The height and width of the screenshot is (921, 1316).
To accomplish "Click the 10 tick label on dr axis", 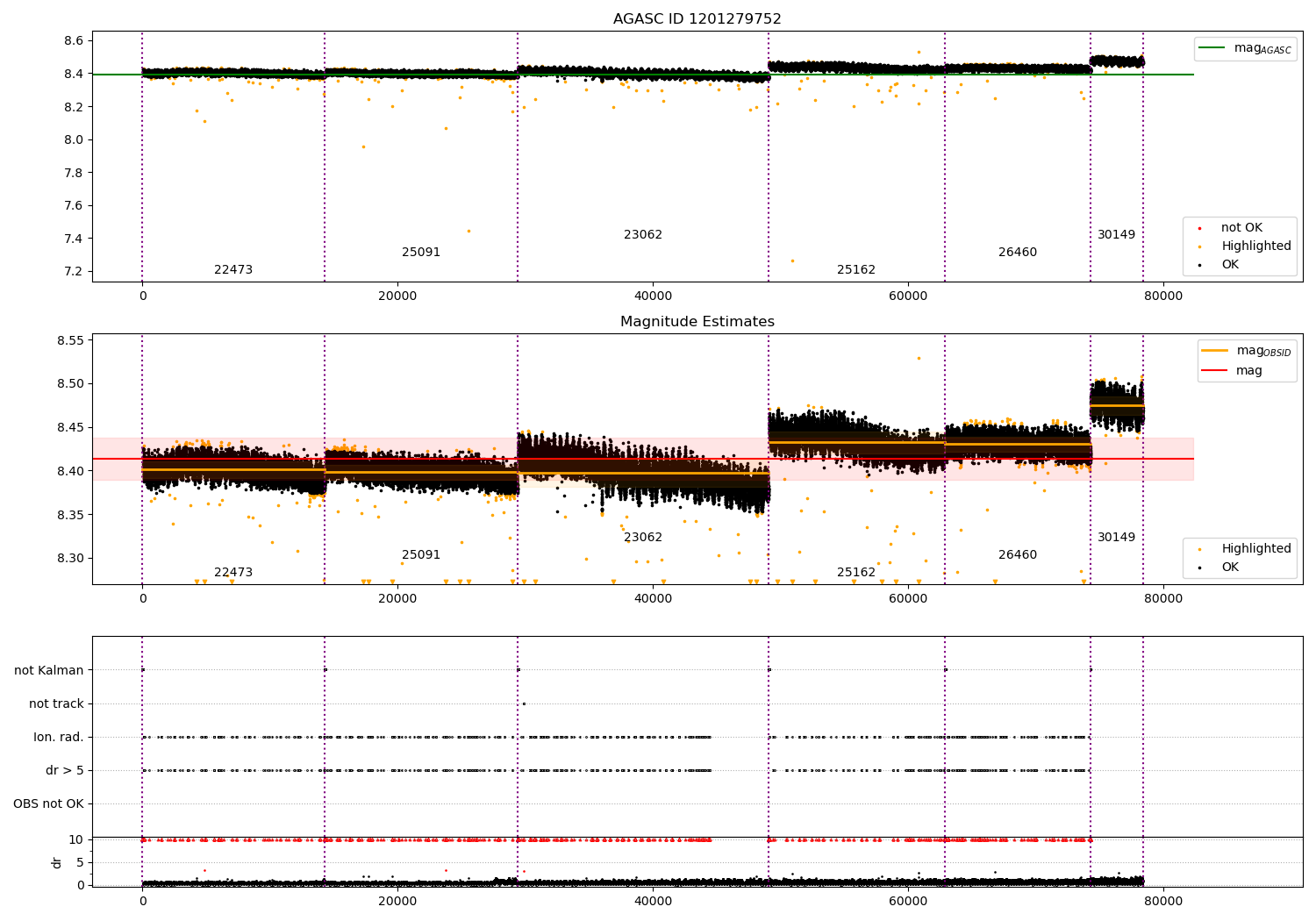I will click(76, 840).
